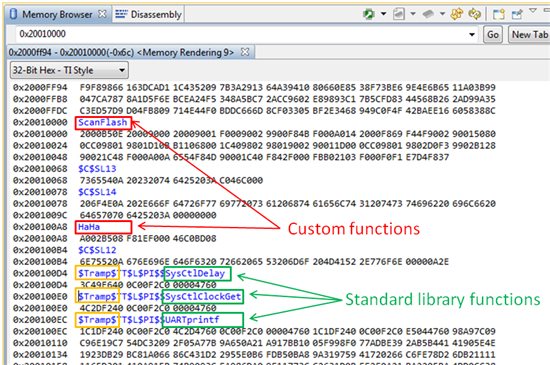
Task: Click memory value 1923DB29
Action: pyautogui.click(x=101, y=354)
